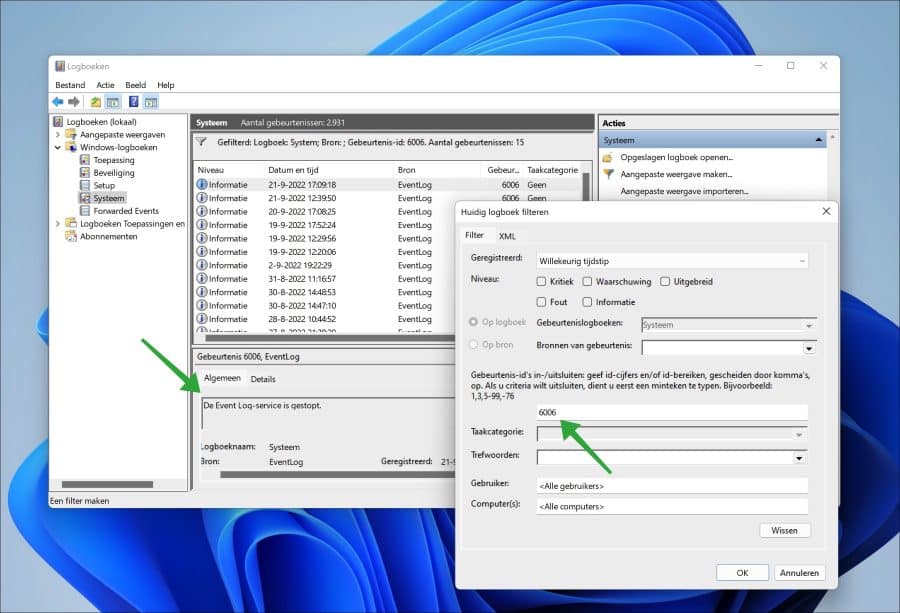Image resolution: width=900 pixels, height=613 pixels.
Task: Click info icon of event 20-9-2022 17:08:25
Action: pos(201,211)
